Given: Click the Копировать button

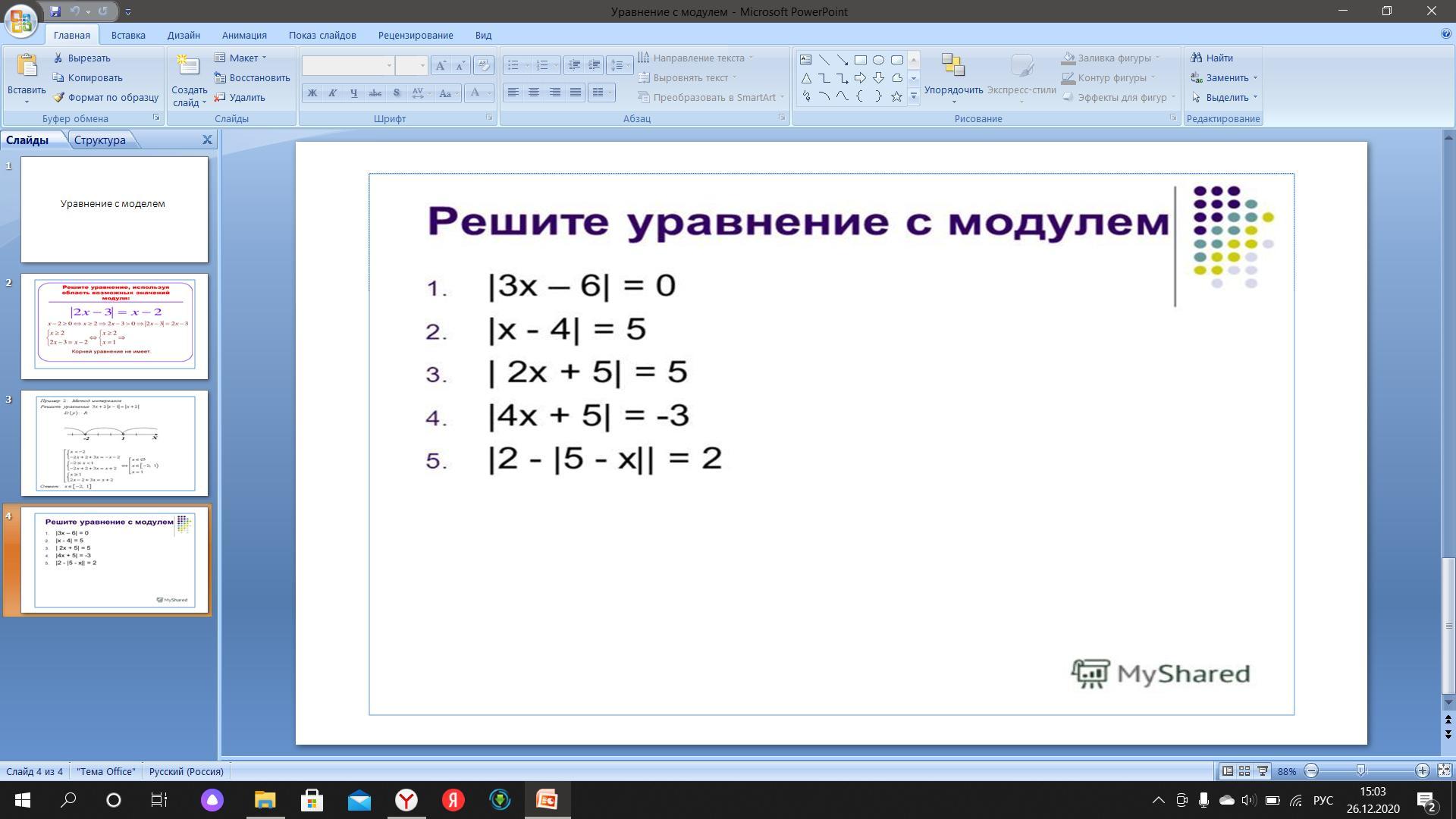Looking at the screenshot, I should coord(88,77).
